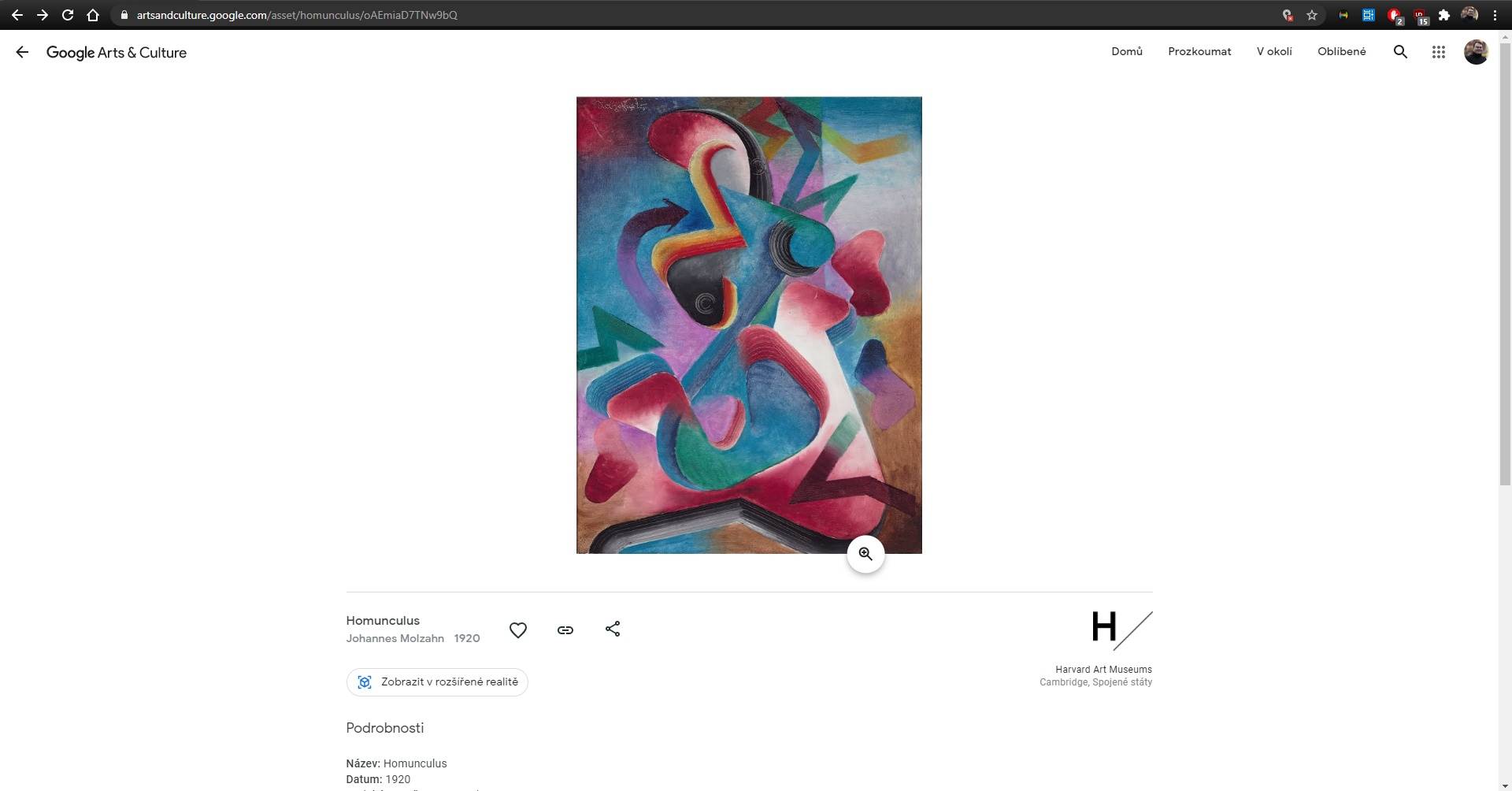Open the Johannes Molzahn artist link

point(395,639)
